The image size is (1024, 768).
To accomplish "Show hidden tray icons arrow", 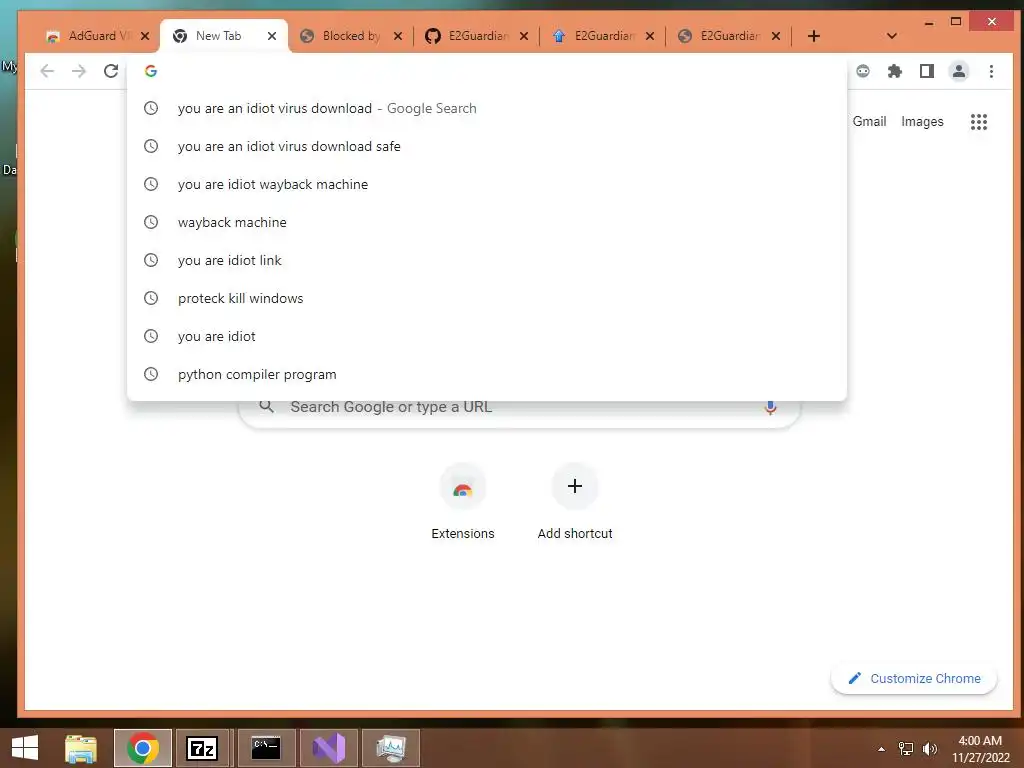I will [x=882, y=749].
